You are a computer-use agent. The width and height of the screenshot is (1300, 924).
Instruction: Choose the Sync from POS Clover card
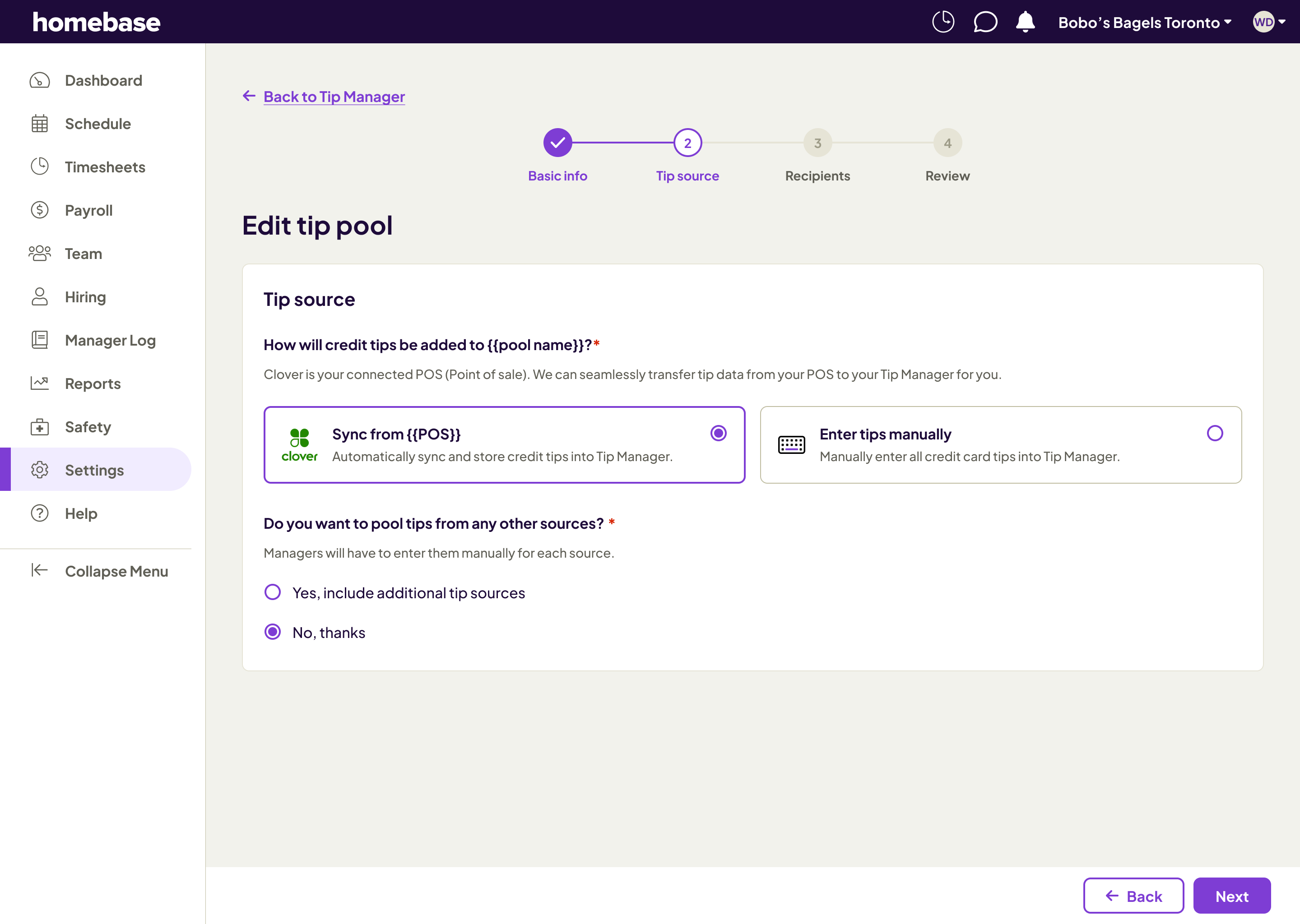coord(504,445)
